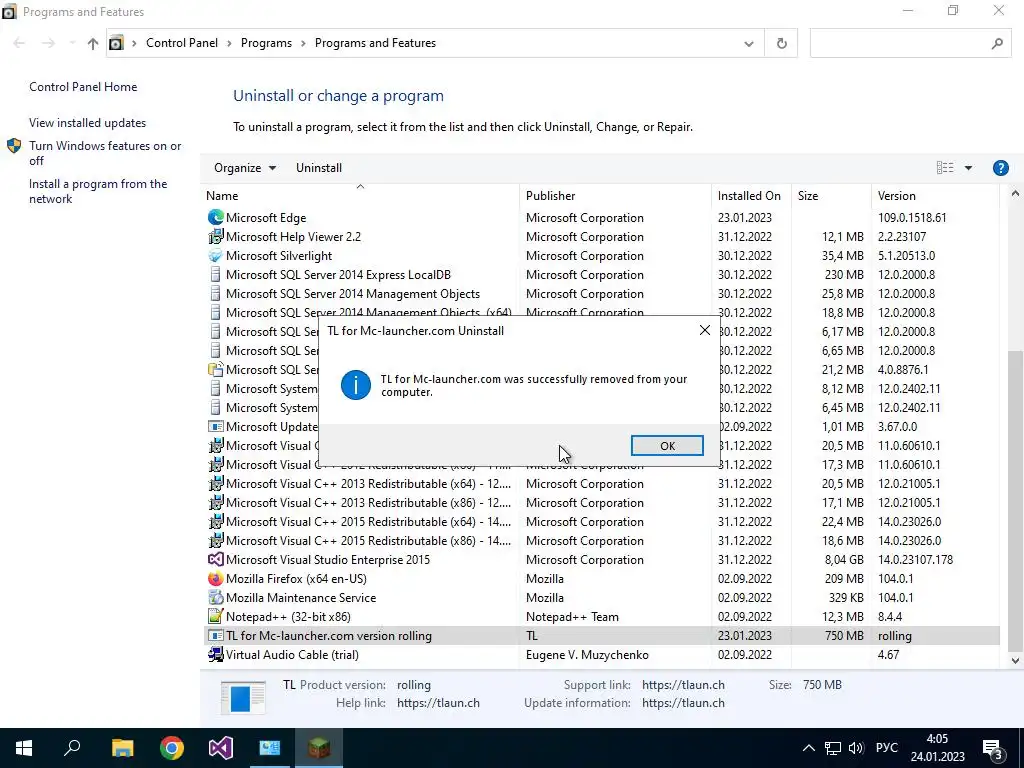Sort by Version column header
Screen dimensions: 1024x768
pyautogui.click(x=935, y=195)
